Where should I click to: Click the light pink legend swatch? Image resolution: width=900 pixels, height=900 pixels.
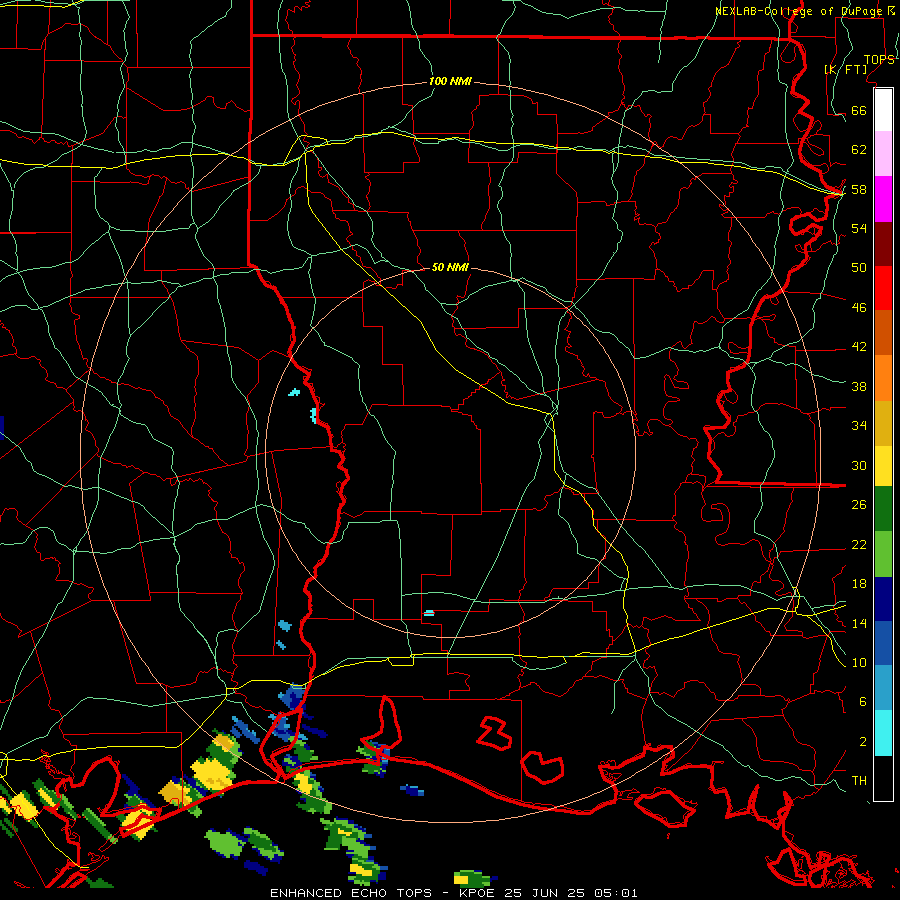(x=883, y=154)
